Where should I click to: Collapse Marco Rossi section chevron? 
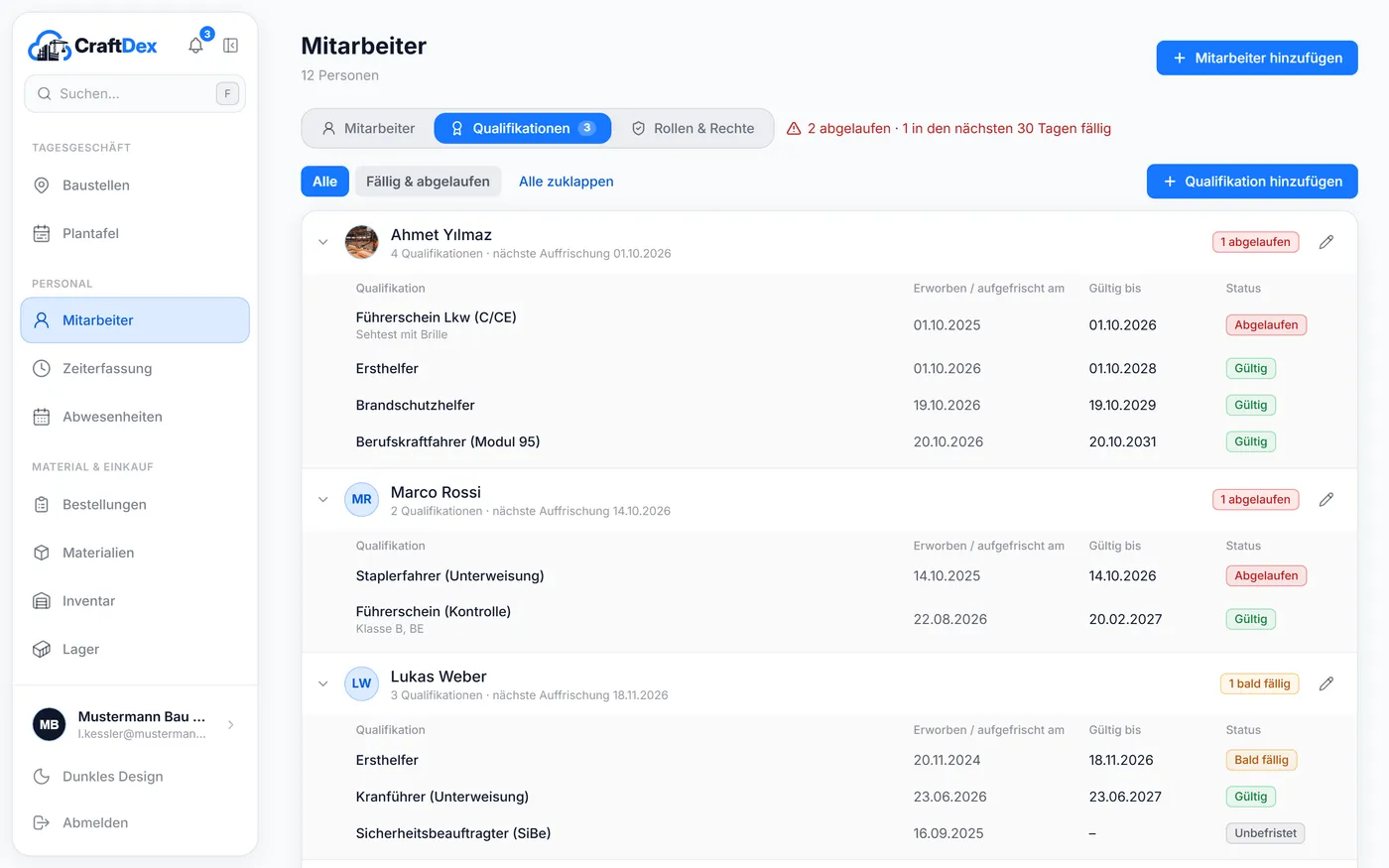pyautogui.click(x=322, y=500)
